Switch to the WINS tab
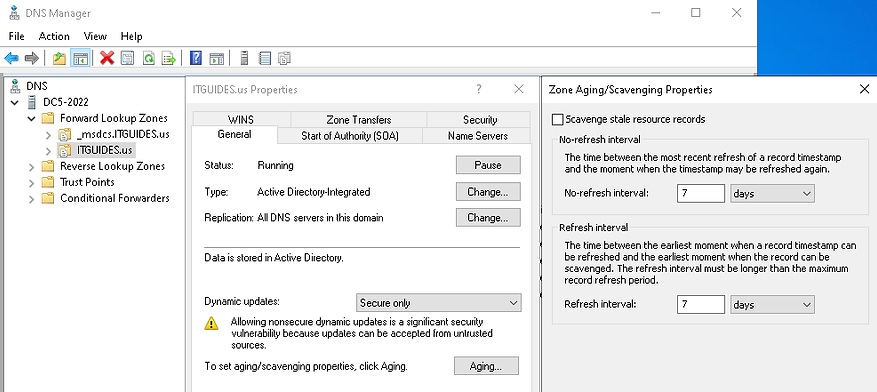877x392 pixels. point(241,120)
